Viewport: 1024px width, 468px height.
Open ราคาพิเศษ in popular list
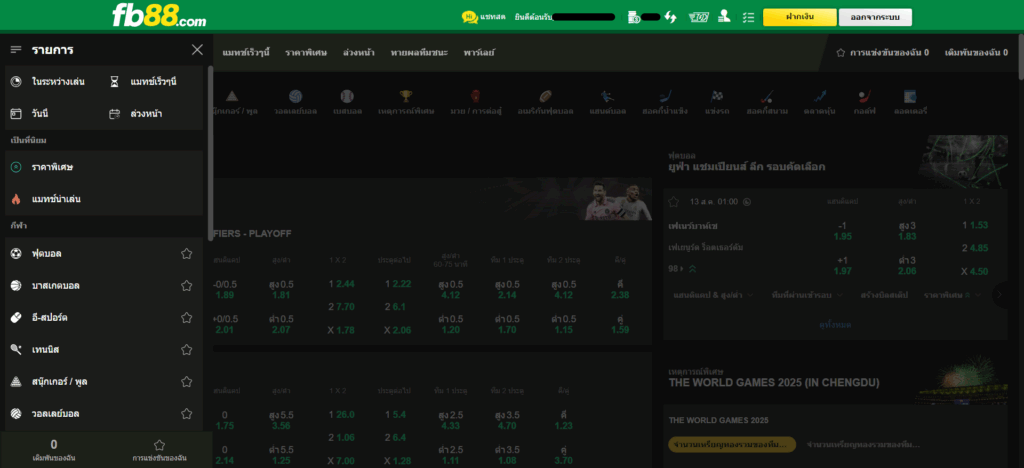tap(104, 167)
